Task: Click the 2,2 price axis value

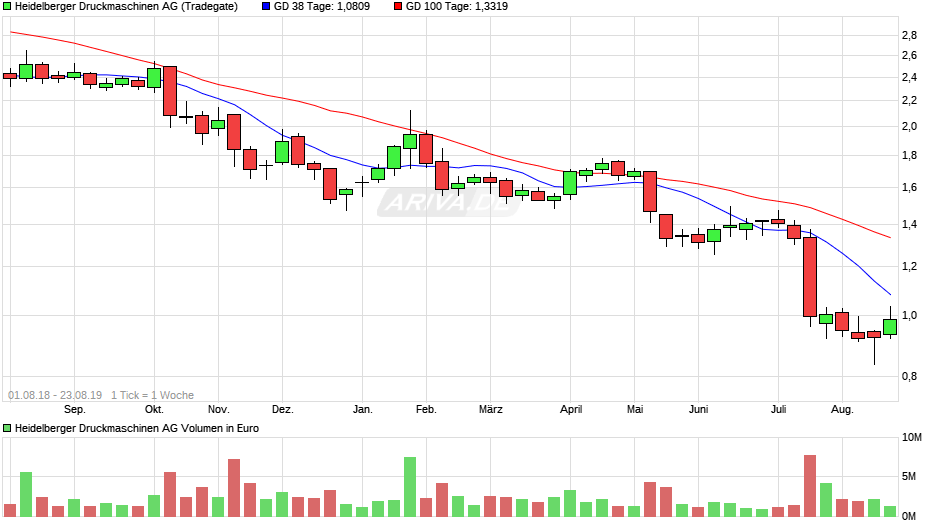Action: coord(909,101)
